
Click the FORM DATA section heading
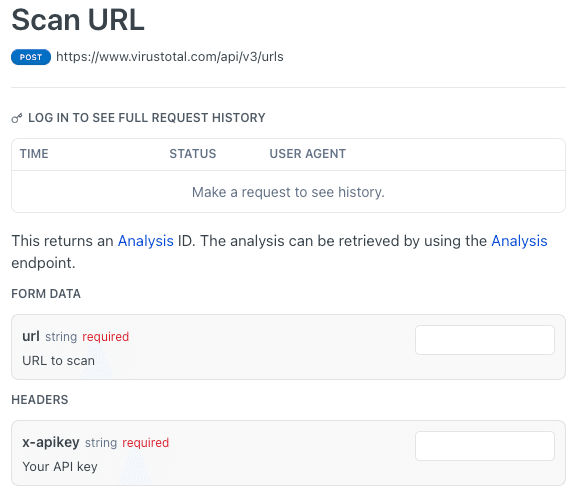point(46,294)
